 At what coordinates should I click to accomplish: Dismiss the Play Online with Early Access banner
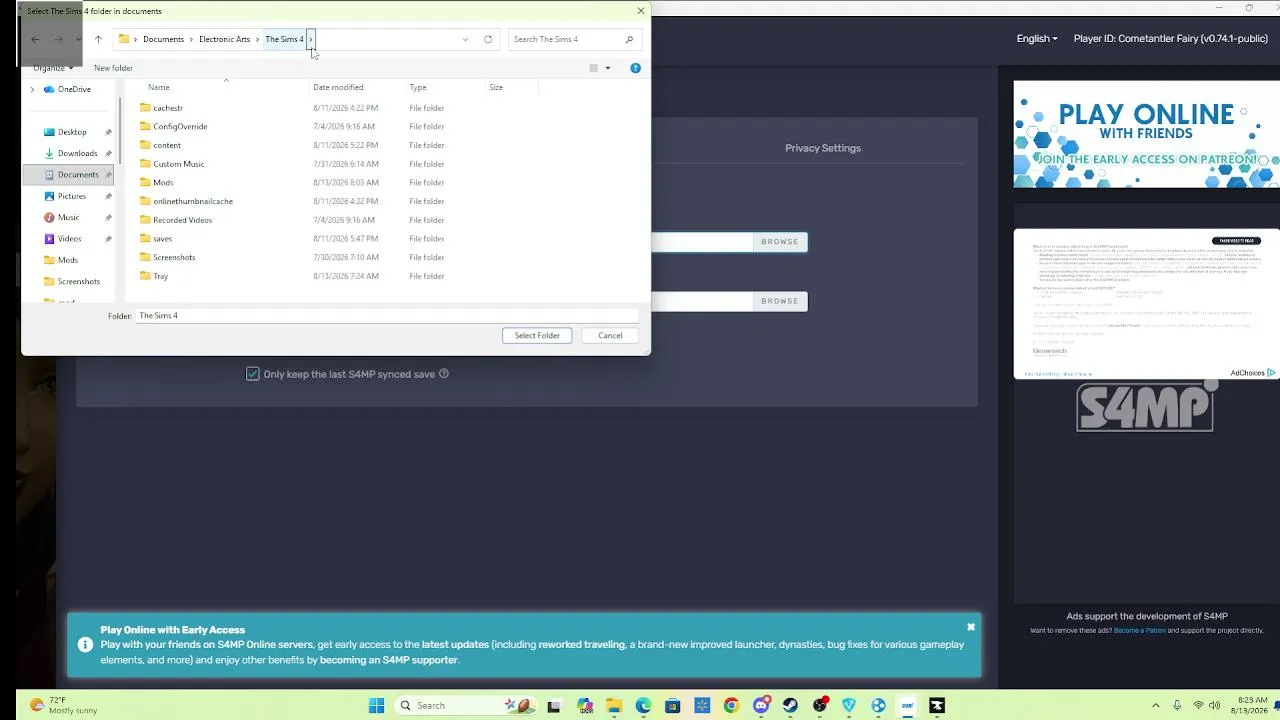click(x=970, y=627)
